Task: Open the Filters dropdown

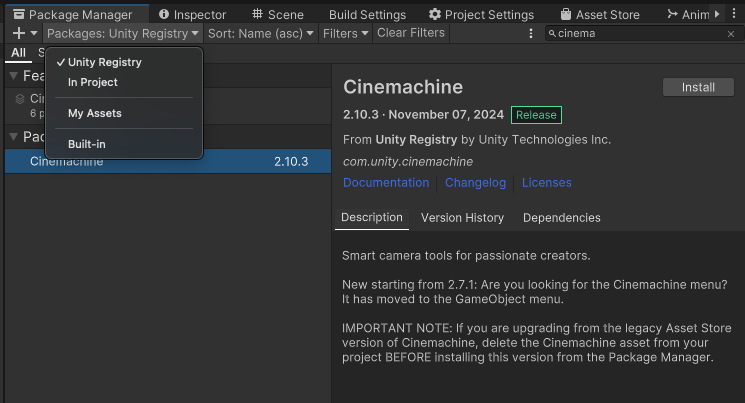Action: click(x=345, y=33)
